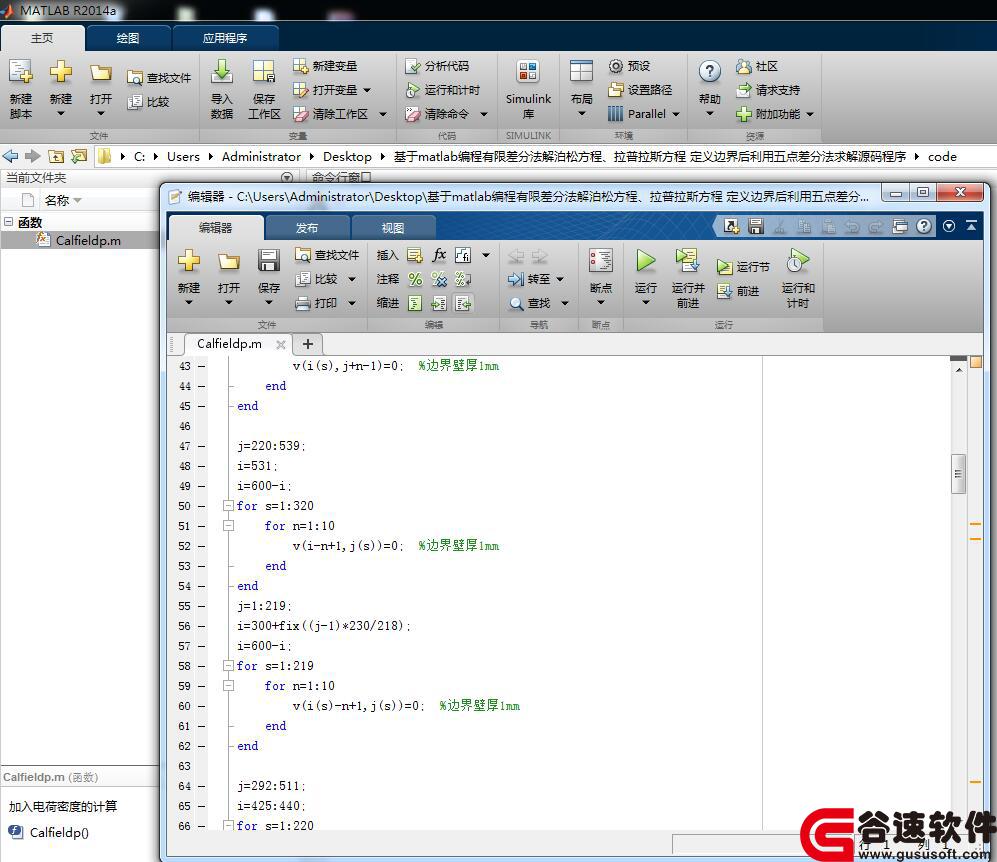Toggle breakpoint dash at line 52
The image size is (997, 862).
coord(201,546)
